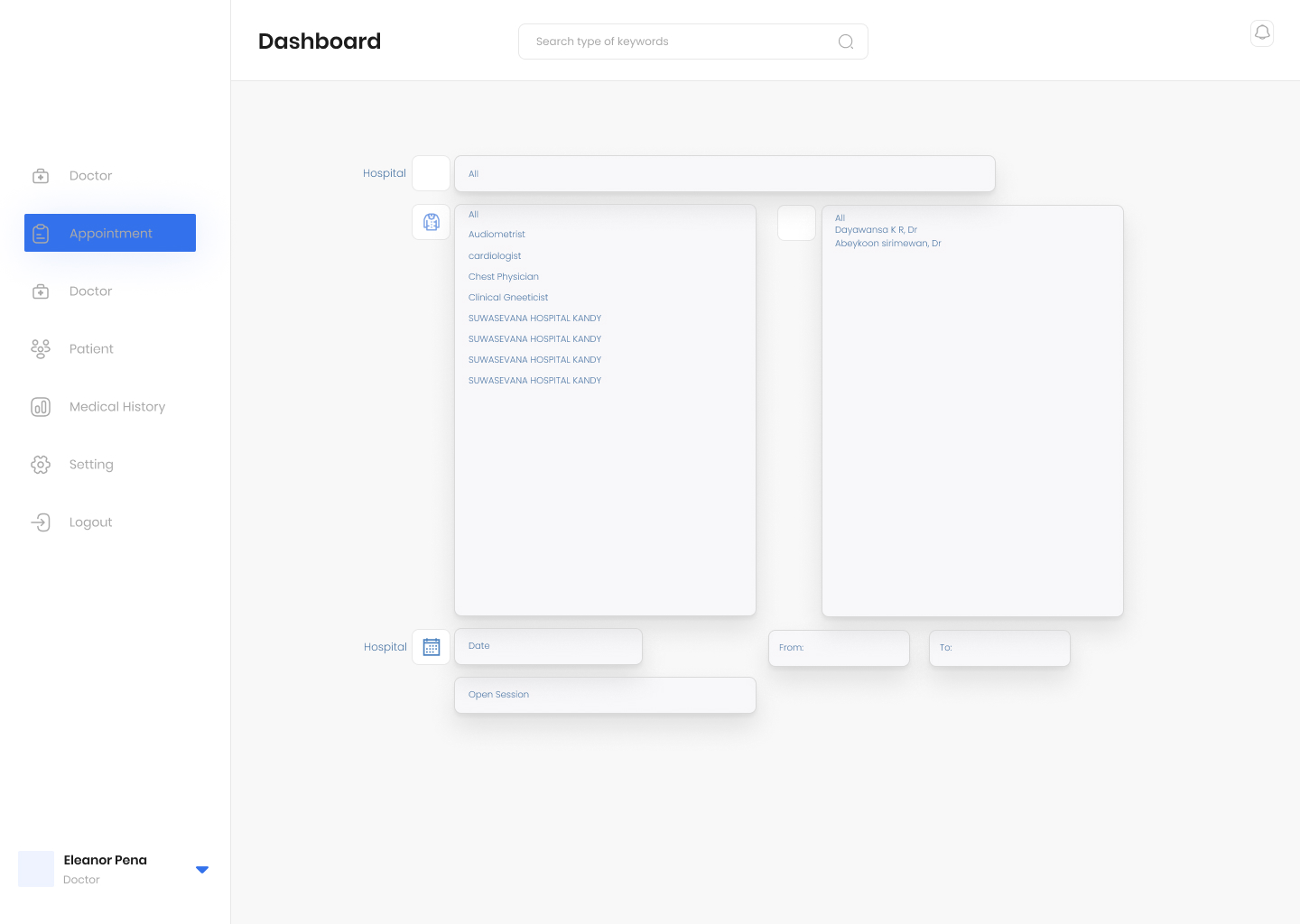Click the Medical History chart icon
The height and width of the screenshot is (924, 1300).
point(41,407)
